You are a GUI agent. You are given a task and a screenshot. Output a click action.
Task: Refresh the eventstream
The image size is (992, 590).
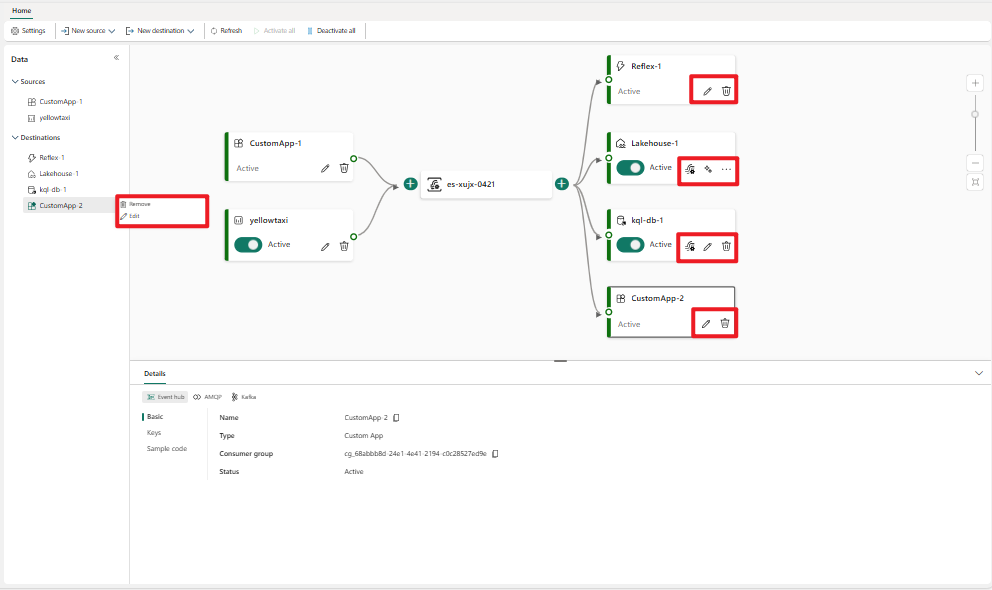click(226, 30)
